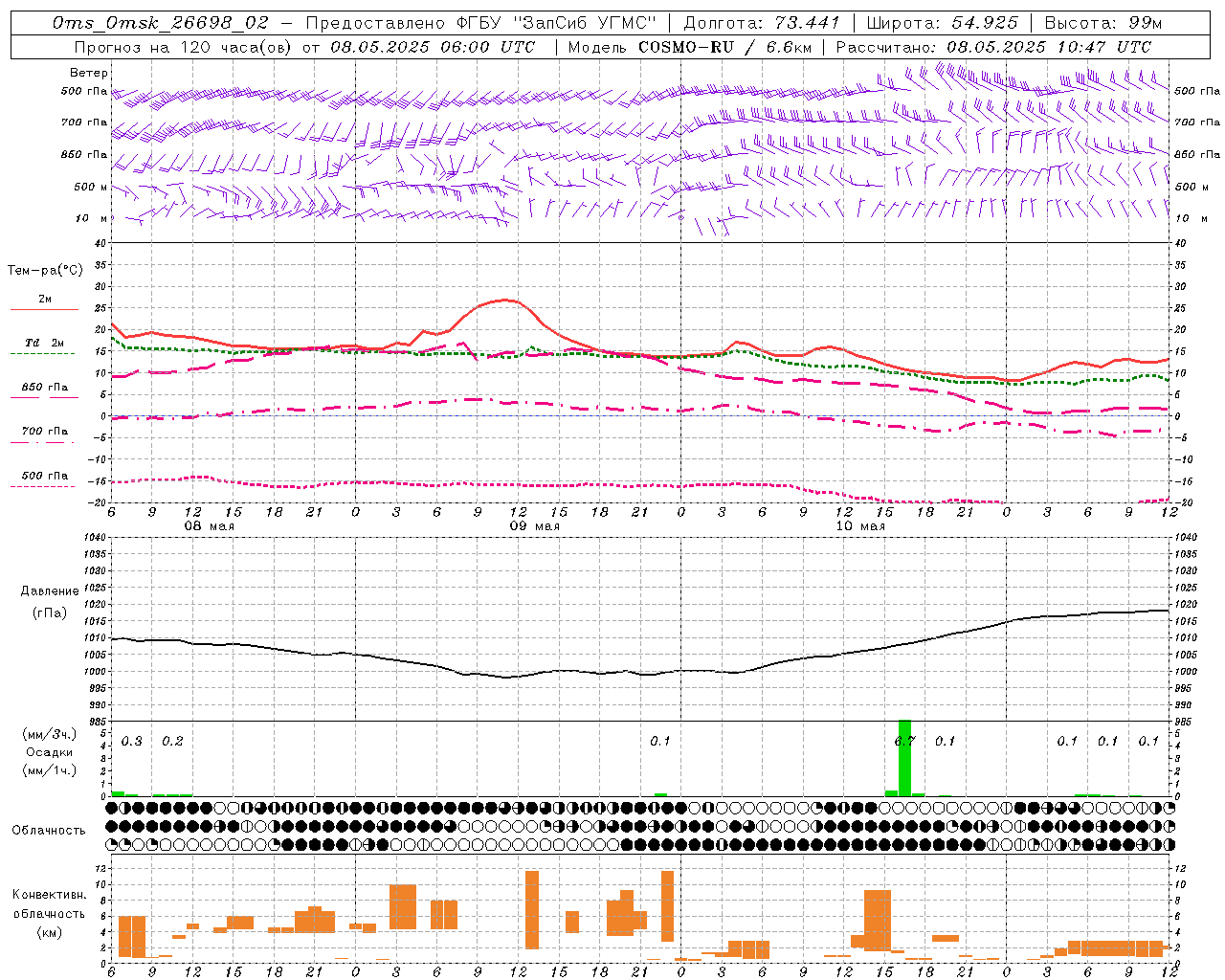
Task: Click the pink legend line under '500 гПа' in temperature legend
Action: (42, 486)
